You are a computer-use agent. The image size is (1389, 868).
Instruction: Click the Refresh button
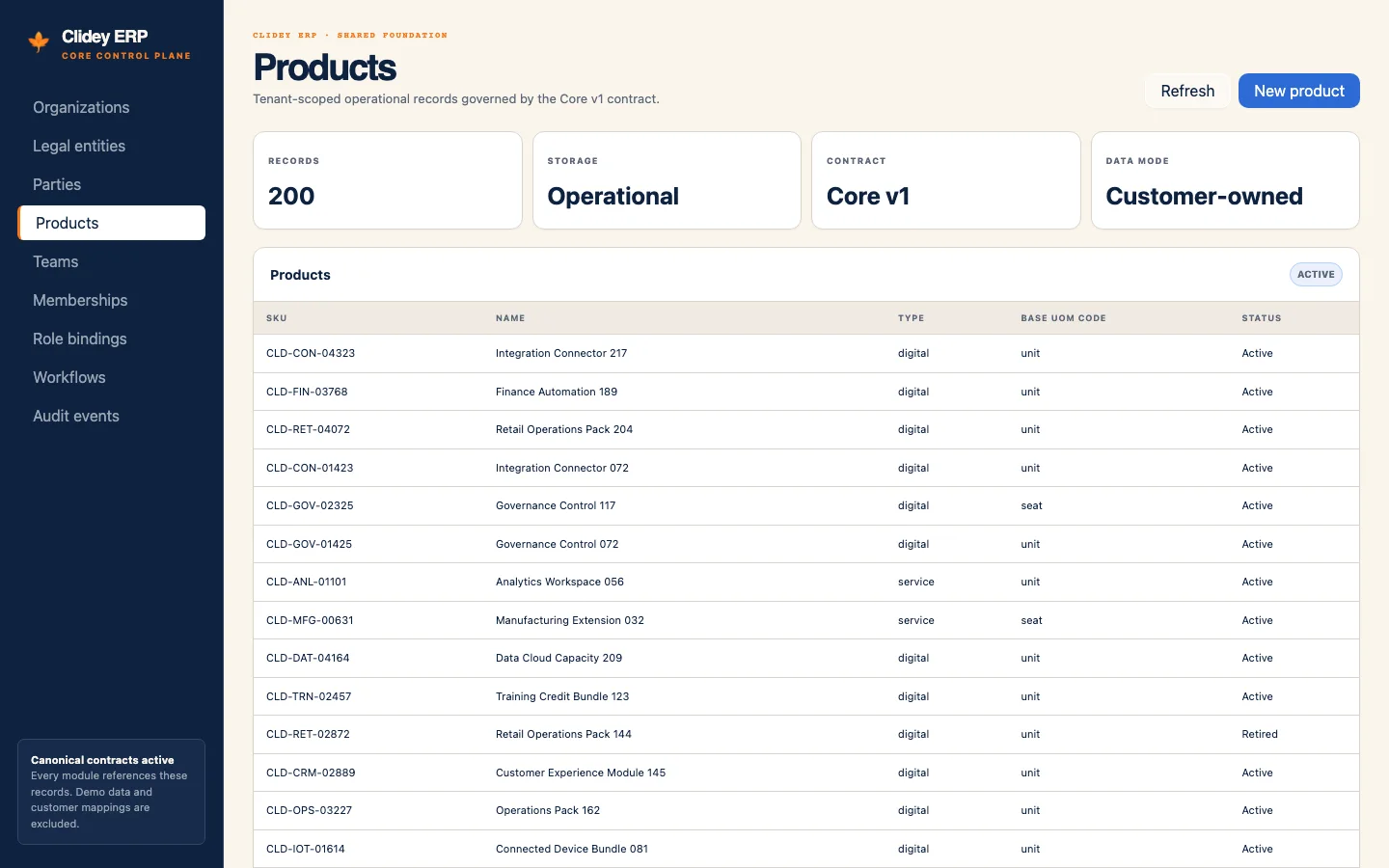click(x=1187, y=91)
